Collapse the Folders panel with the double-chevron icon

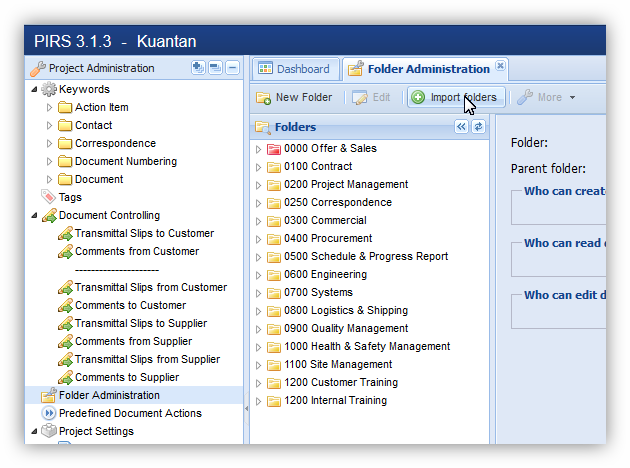(x=461, y=127)
